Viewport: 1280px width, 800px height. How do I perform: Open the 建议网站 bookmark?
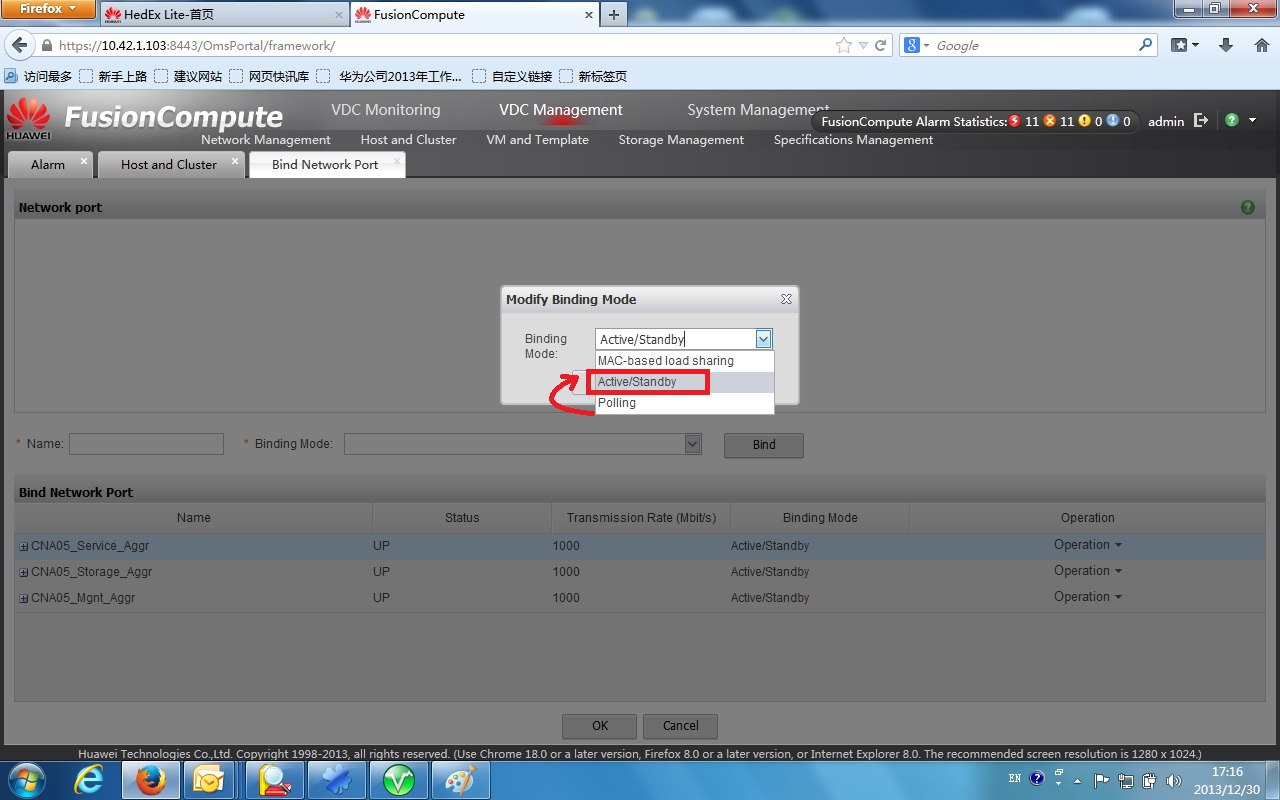[x=188, y=76]
